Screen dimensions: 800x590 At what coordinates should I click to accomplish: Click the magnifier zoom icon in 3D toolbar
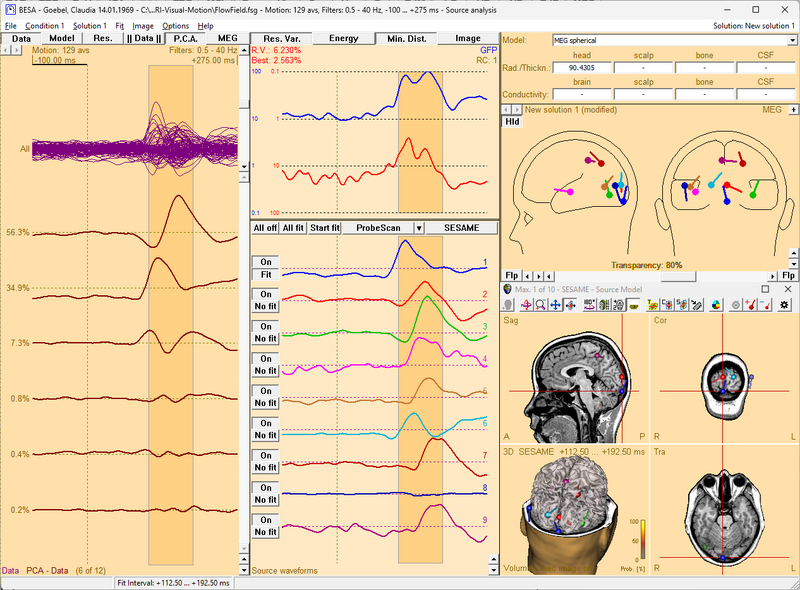[540, 304]
